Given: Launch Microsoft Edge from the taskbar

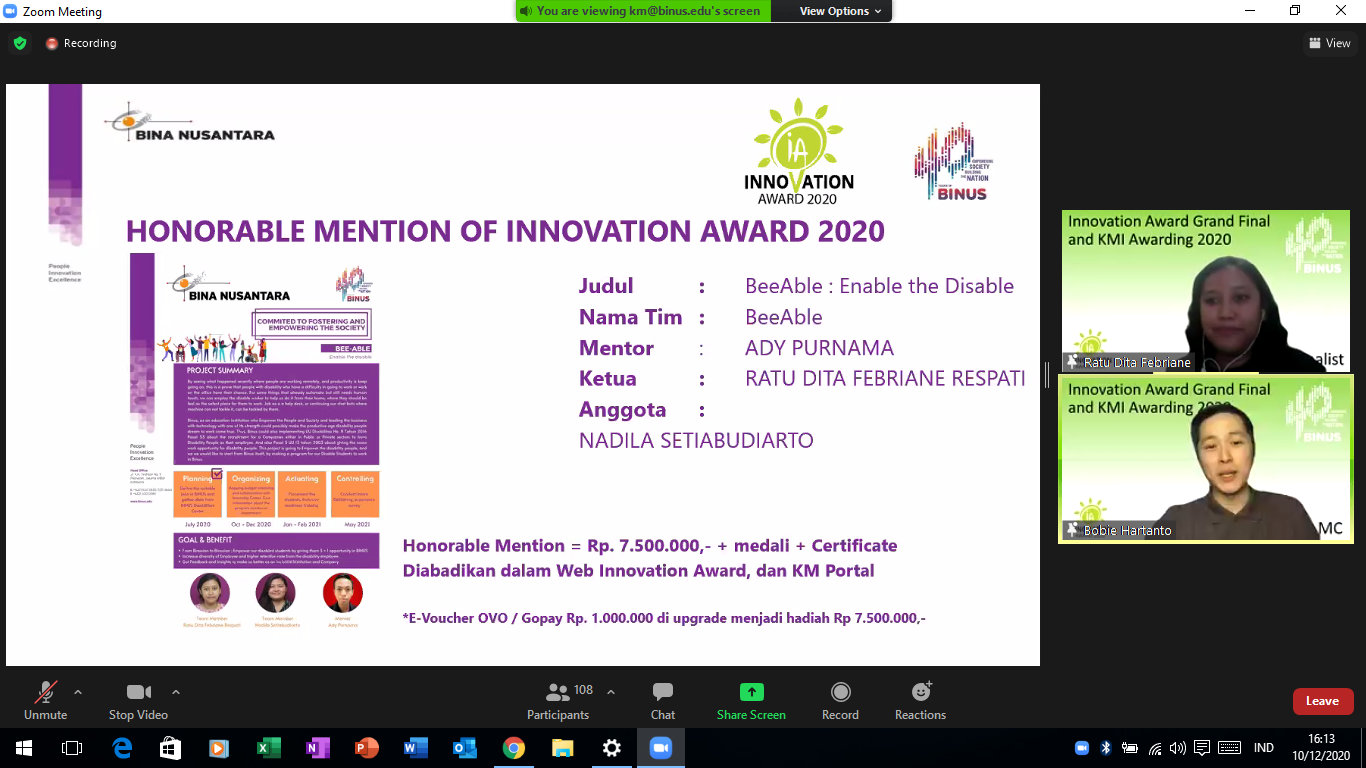Looking at the screenshot, I should coord(122,748).
